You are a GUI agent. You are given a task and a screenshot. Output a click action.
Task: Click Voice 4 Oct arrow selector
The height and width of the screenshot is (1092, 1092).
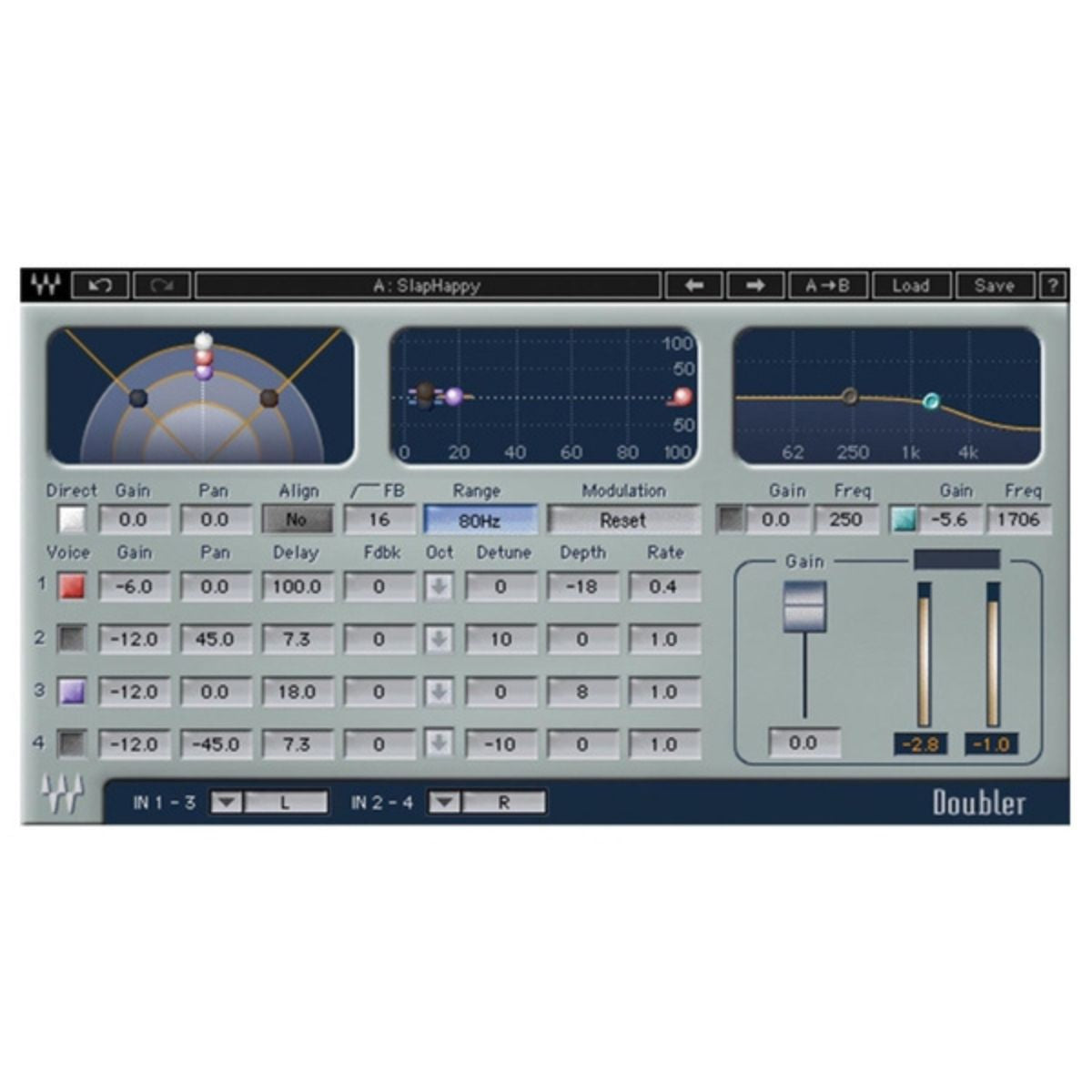[x=440, y=743]
